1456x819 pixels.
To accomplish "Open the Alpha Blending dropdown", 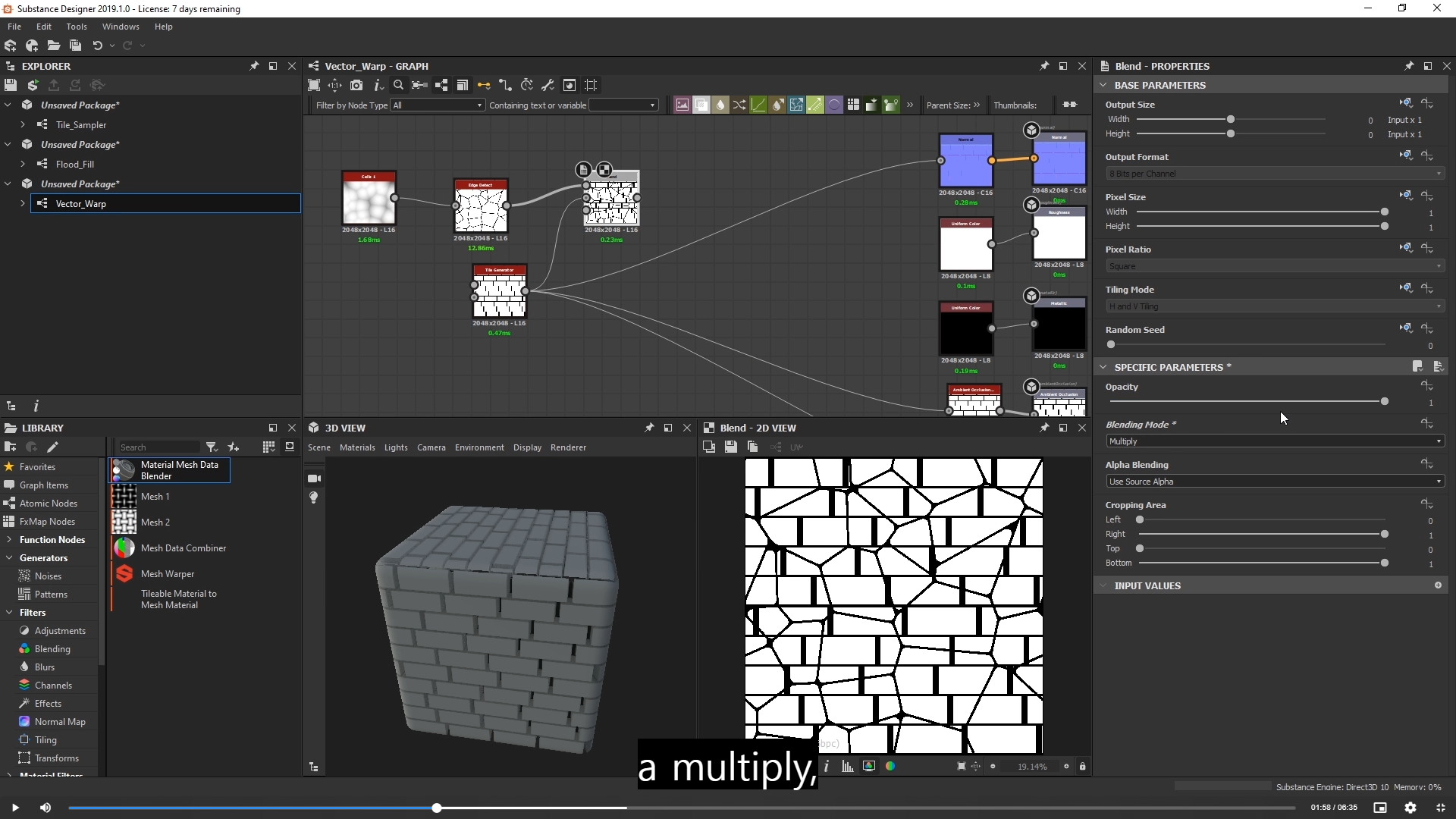I will coord(1274,482).
